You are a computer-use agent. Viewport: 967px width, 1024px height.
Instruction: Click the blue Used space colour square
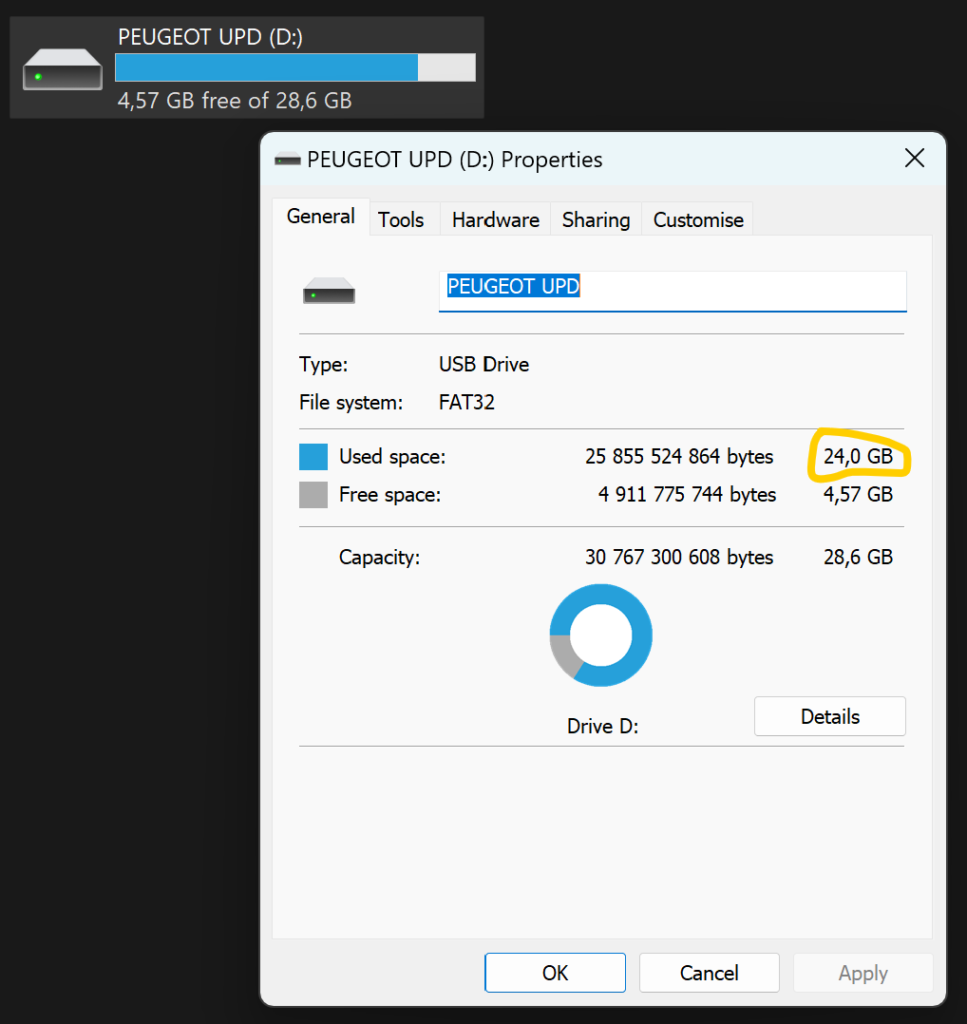(x=313, y=456)
